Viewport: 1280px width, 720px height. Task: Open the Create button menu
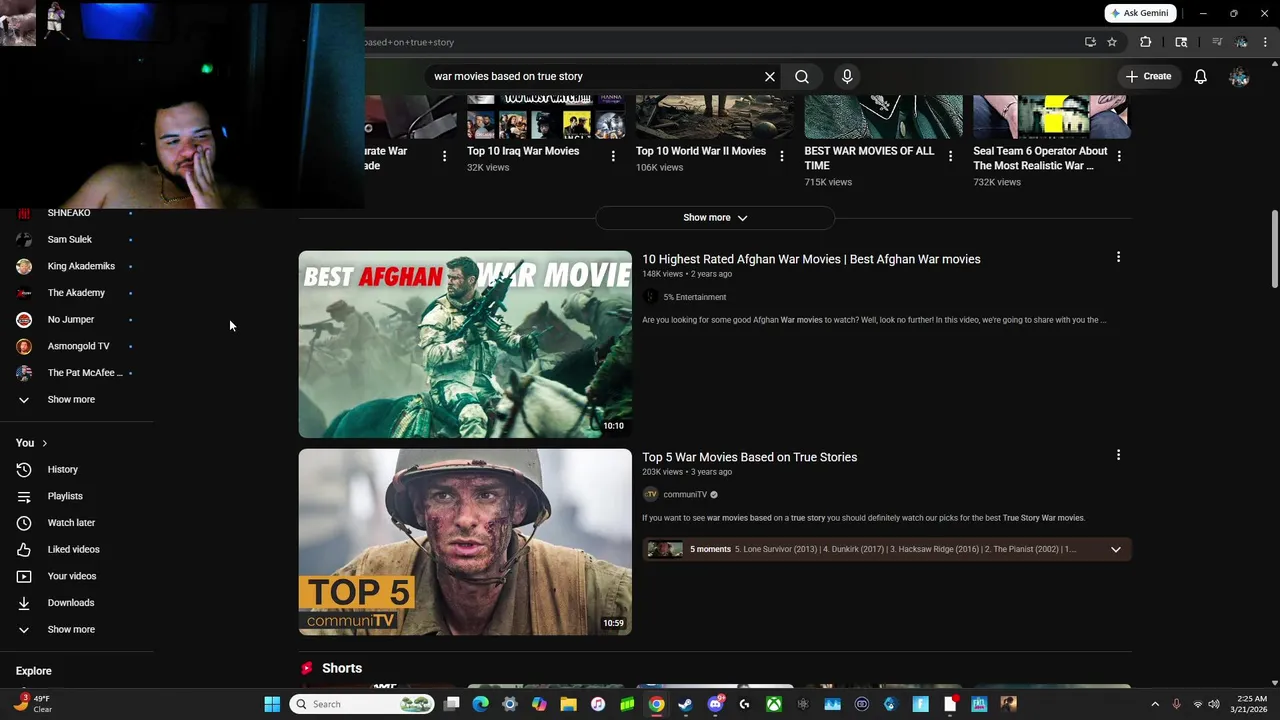[1148, 76]
